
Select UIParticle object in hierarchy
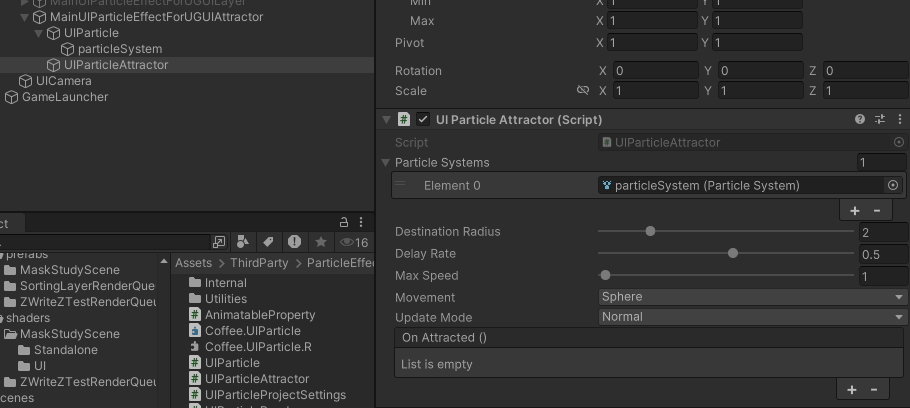click(91, 33)
